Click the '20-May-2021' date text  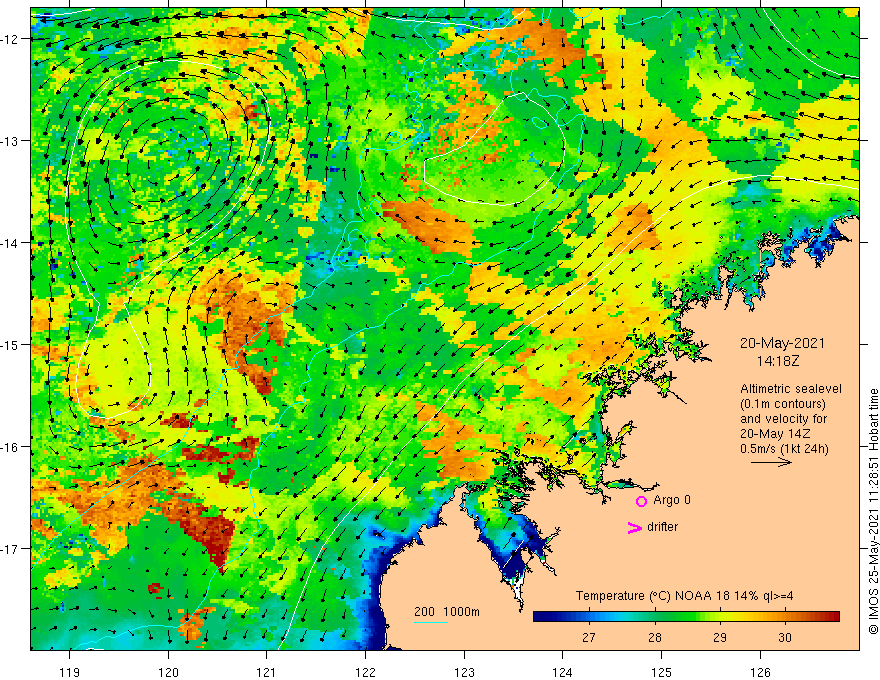(x=782, y=343)
